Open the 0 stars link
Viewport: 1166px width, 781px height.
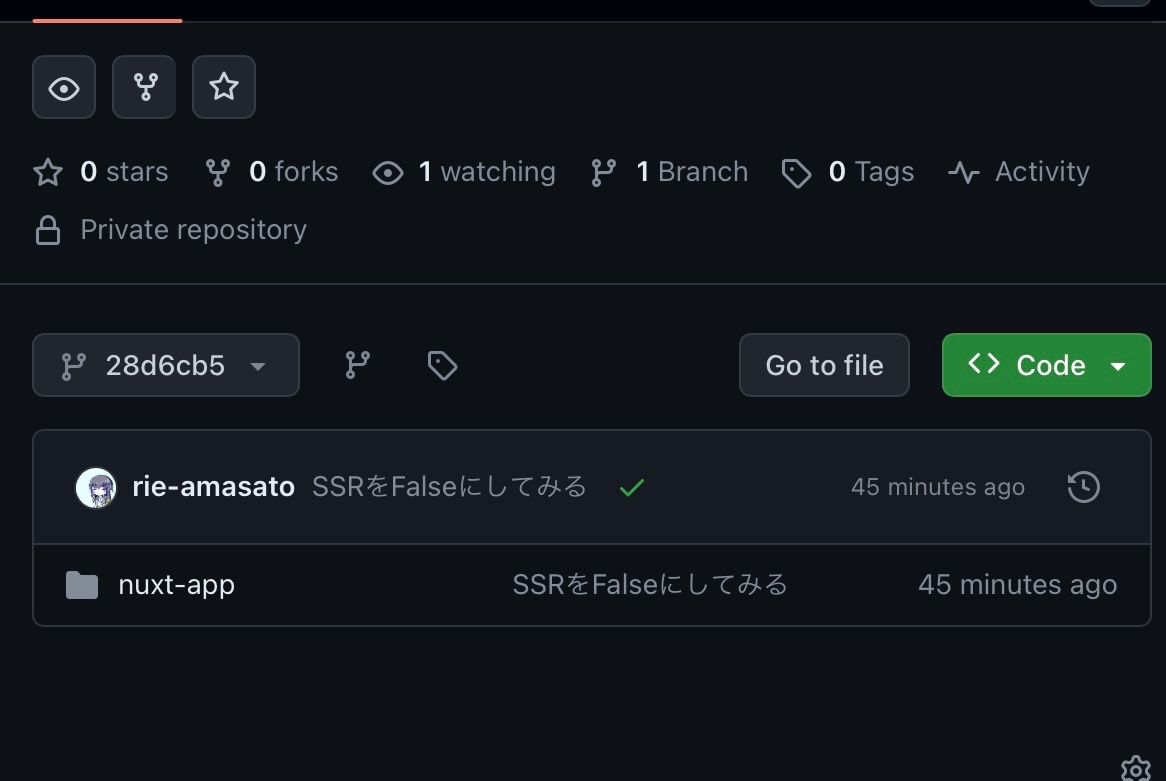101,172
